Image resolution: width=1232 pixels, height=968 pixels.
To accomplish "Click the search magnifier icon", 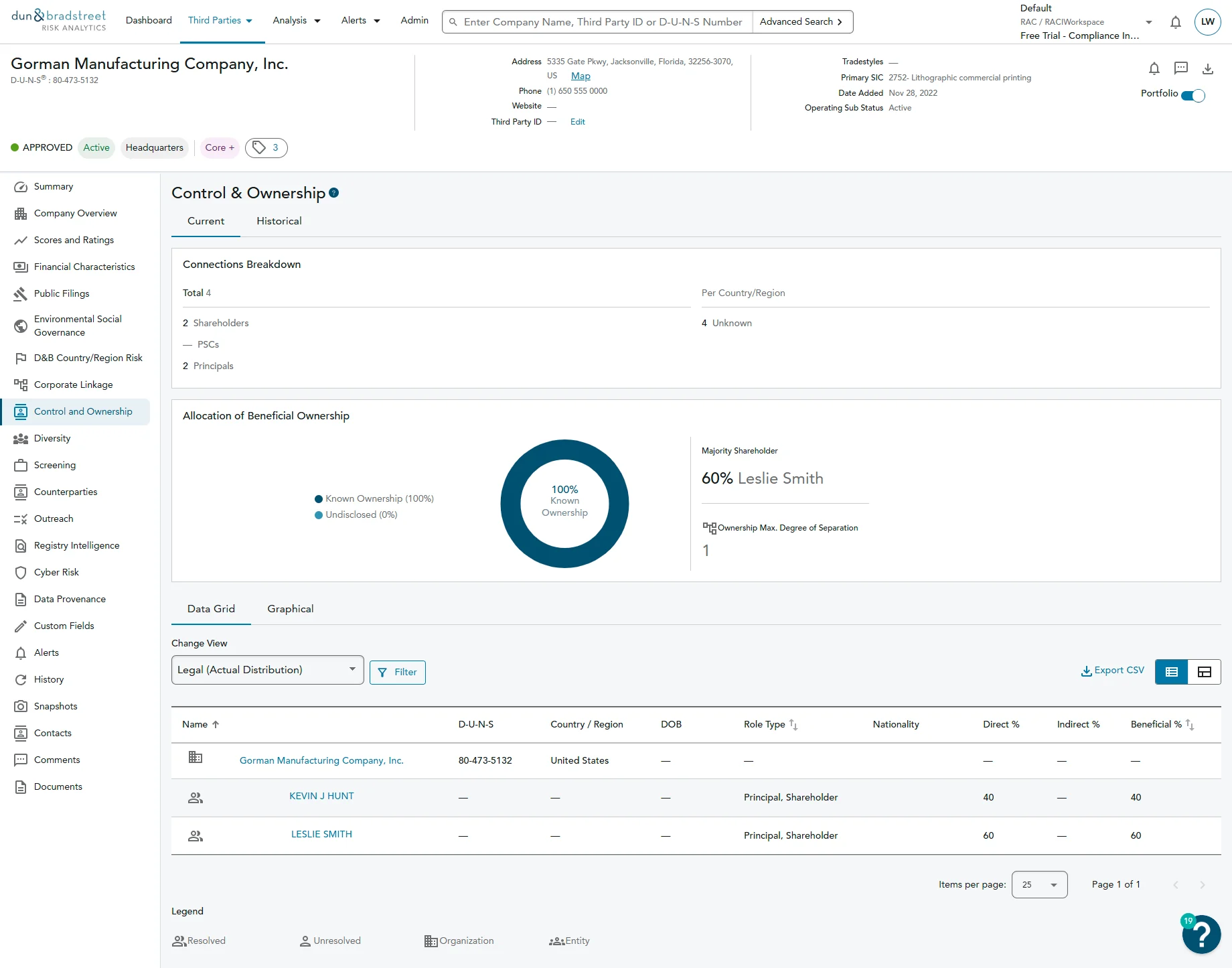I will (x=453, y=22).
